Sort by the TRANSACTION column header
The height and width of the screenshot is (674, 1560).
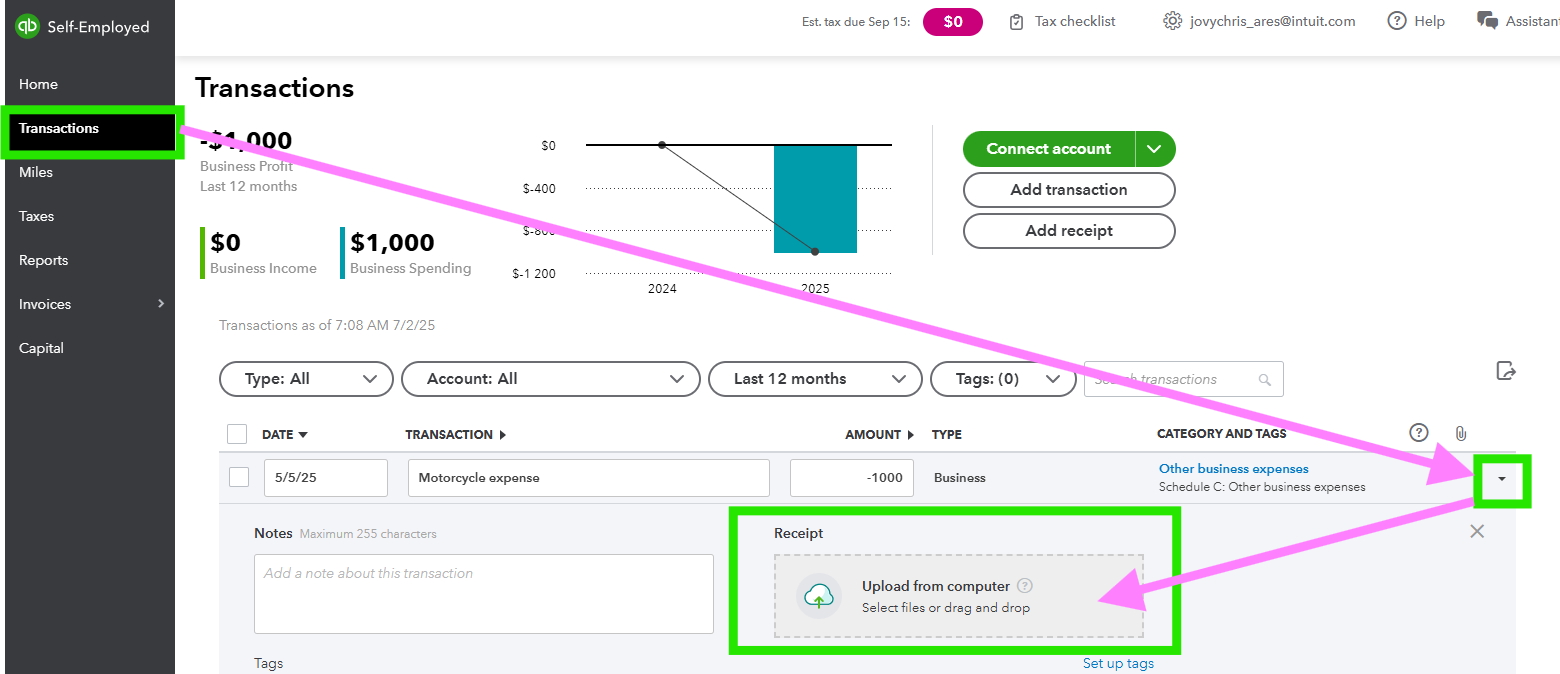[x=456, y=434]
